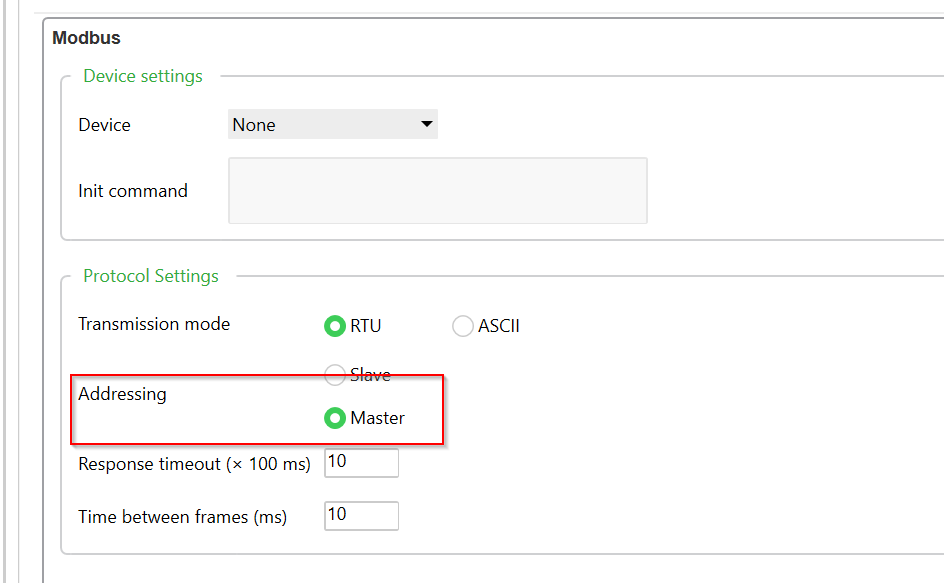Click the Device dropdown arrow icon
This screenshot has height=583, width=944.
click(427, 124)
